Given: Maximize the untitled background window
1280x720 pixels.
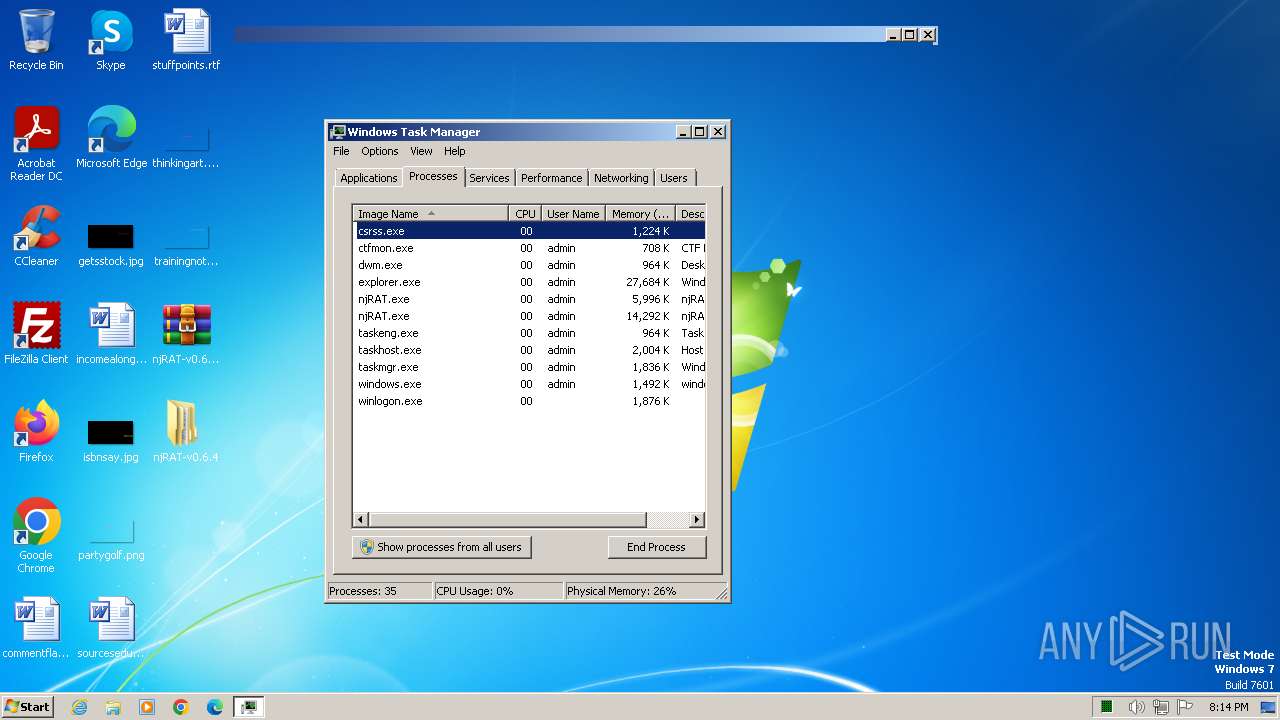Looking at the screenshot, I should click(909, 35).
